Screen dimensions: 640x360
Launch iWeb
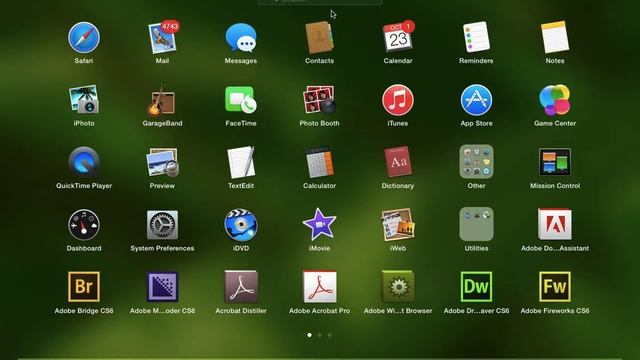(x=398, y=225)
